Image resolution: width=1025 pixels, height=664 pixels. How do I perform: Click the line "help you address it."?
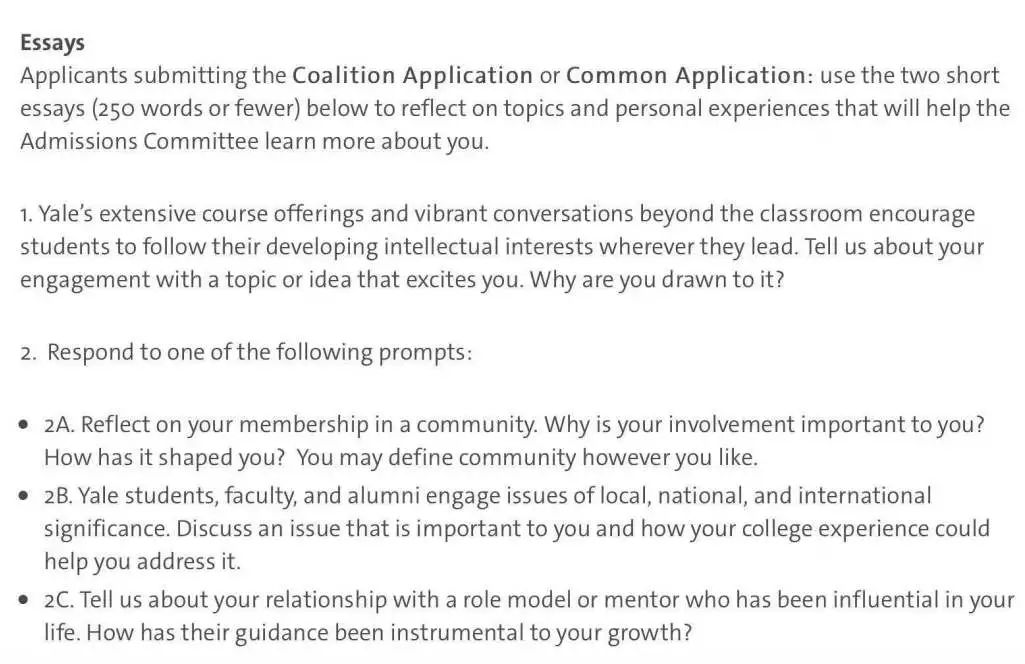point(143,561)
